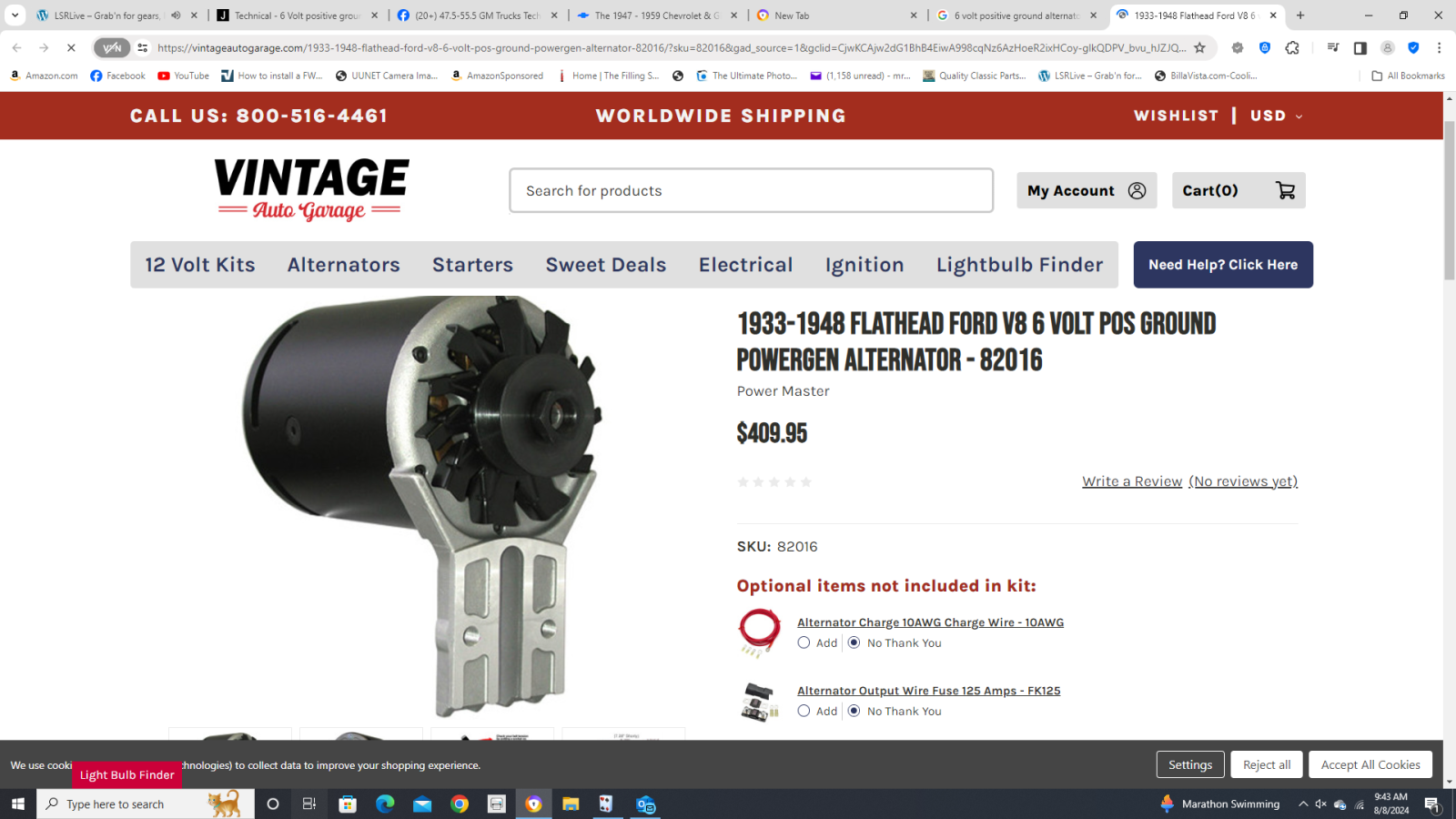Click Write a Review link
The image size is (1456, 819).
point(1132,481)
